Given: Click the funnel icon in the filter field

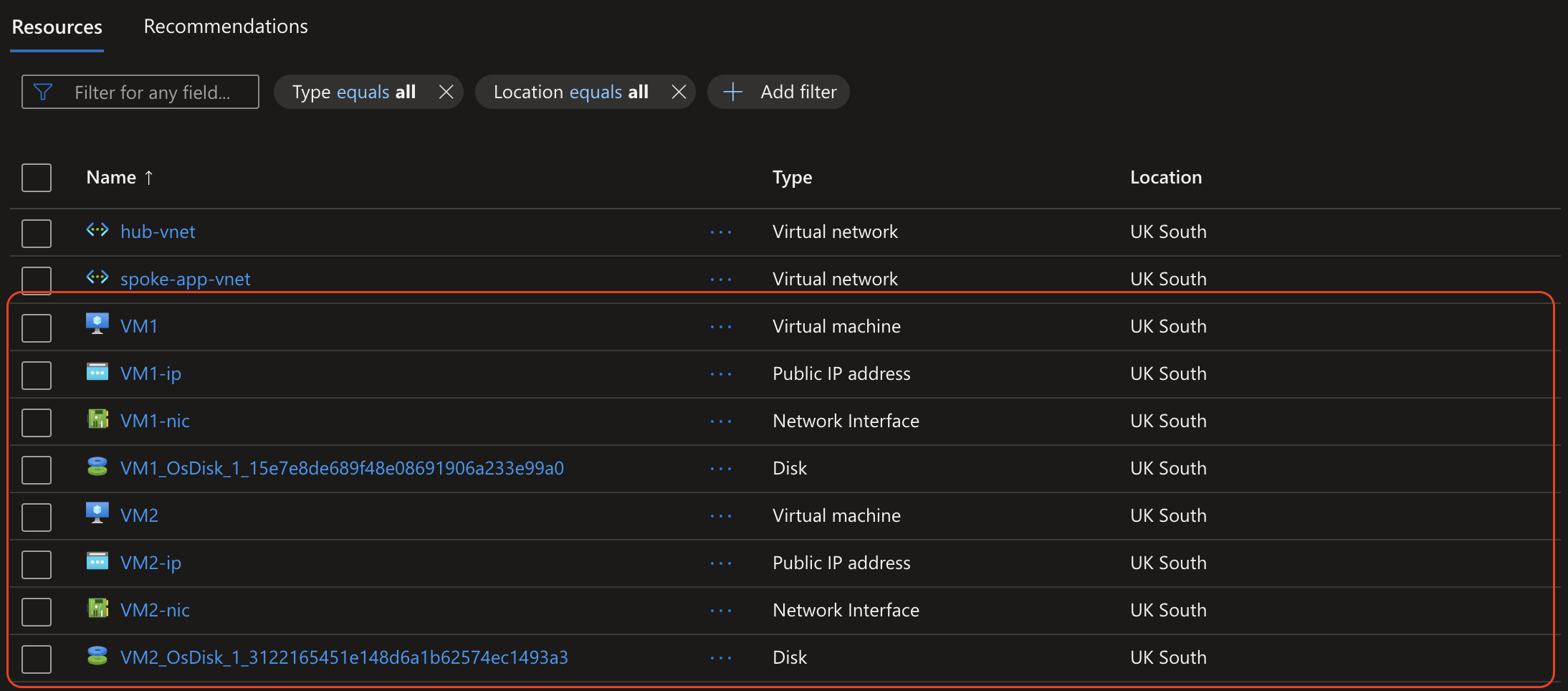Looking at the screenshot, I should pos(43,91).
